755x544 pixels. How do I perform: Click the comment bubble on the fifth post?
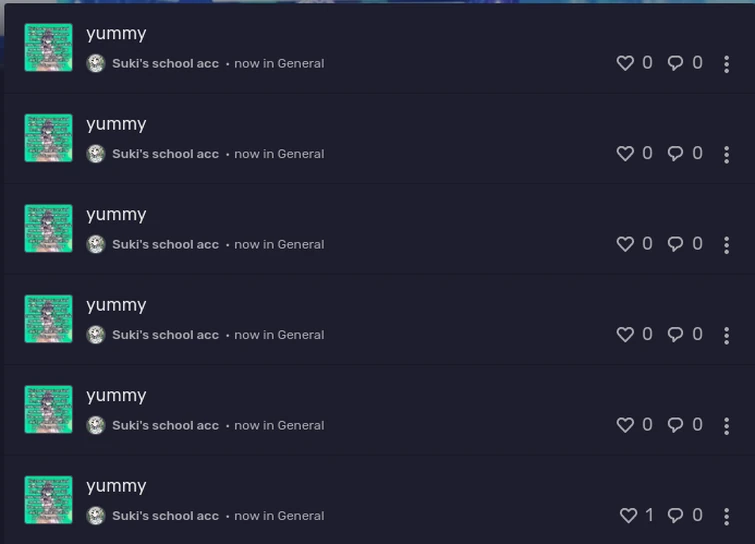pyautogui.click(x=676, y=425)
